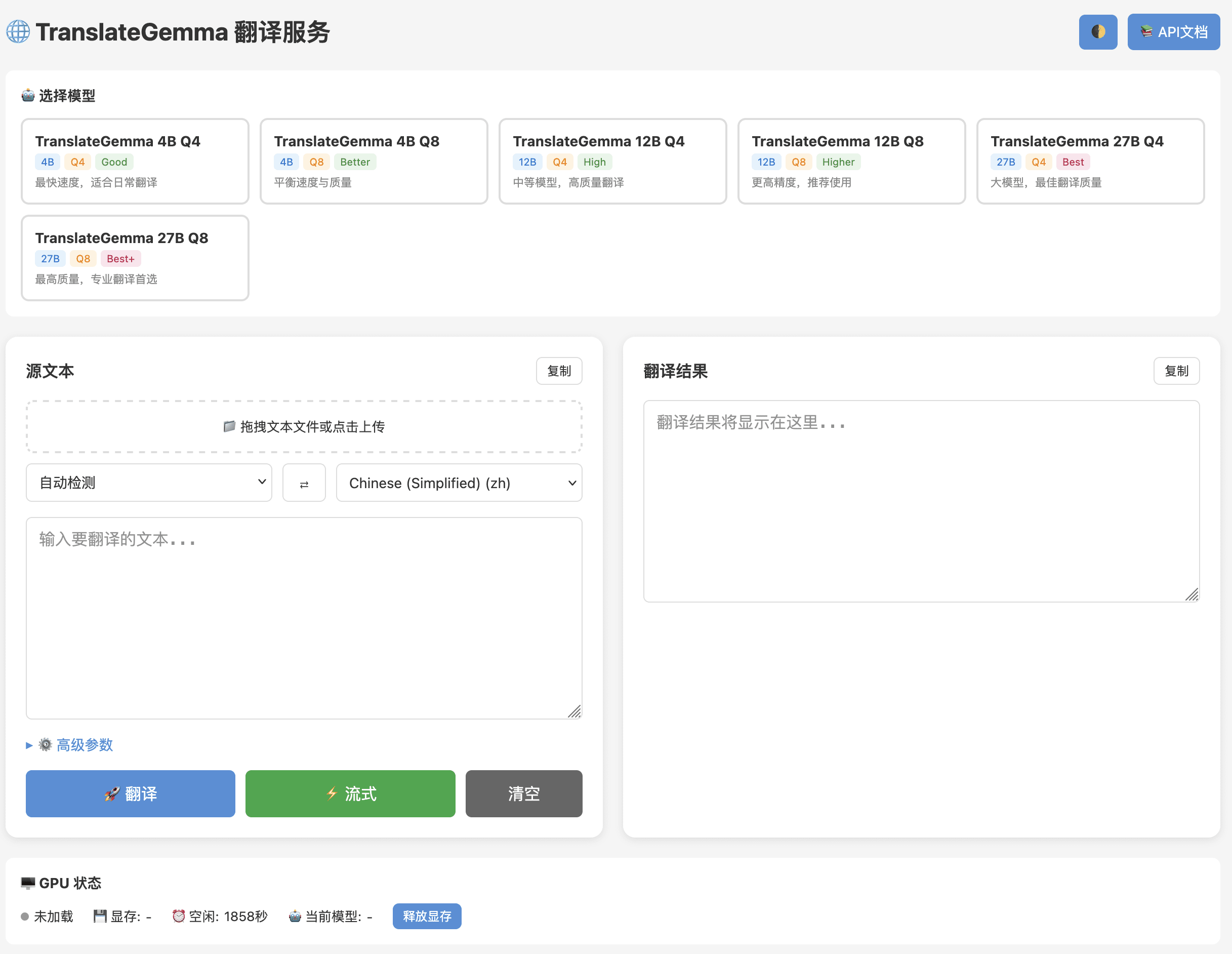Click the 'Good' badge on 4B Q4

114,162
